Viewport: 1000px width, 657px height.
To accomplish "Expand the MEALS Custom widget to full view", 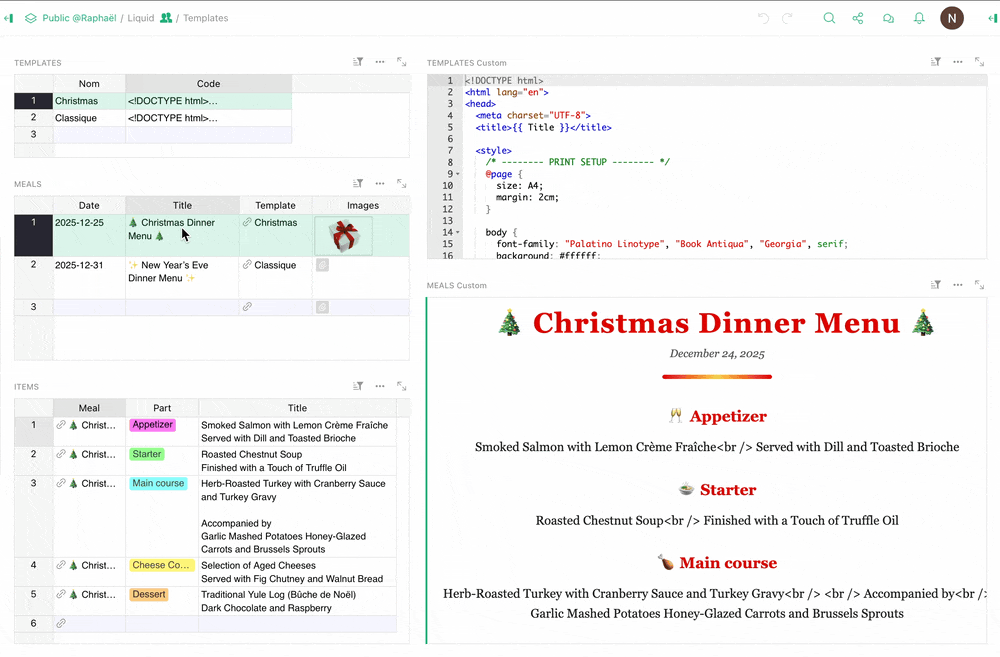I will tap(979, 284).
